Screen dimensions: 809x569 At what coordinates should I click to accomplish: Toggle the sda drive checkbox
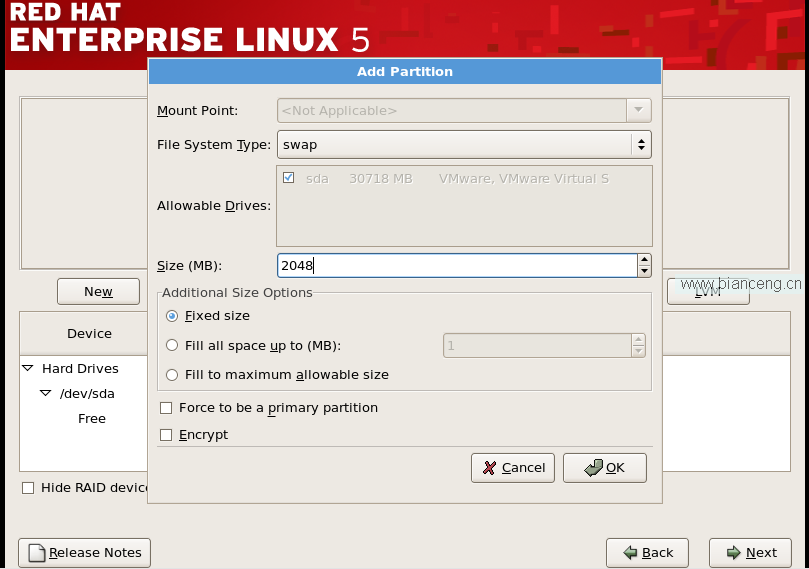(288, 178)
